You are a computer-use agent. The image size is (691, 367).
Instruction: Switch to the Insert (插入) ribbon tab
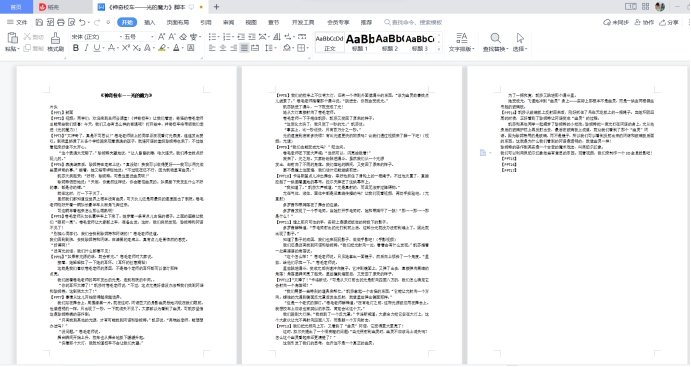(150, 22)
